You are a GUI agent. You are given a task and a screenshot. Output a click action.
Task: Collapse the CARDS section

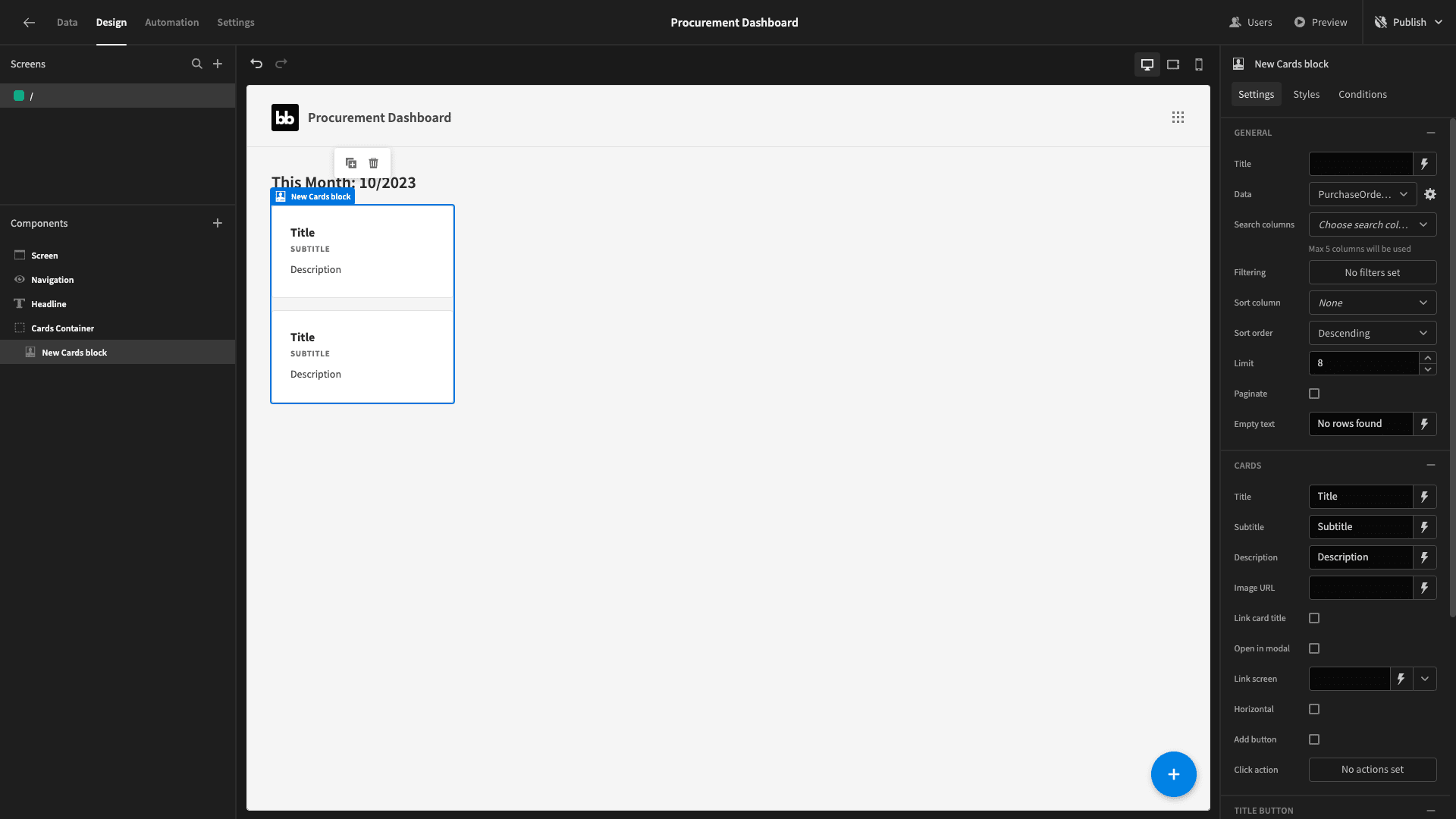click(x=1431, y=466)
